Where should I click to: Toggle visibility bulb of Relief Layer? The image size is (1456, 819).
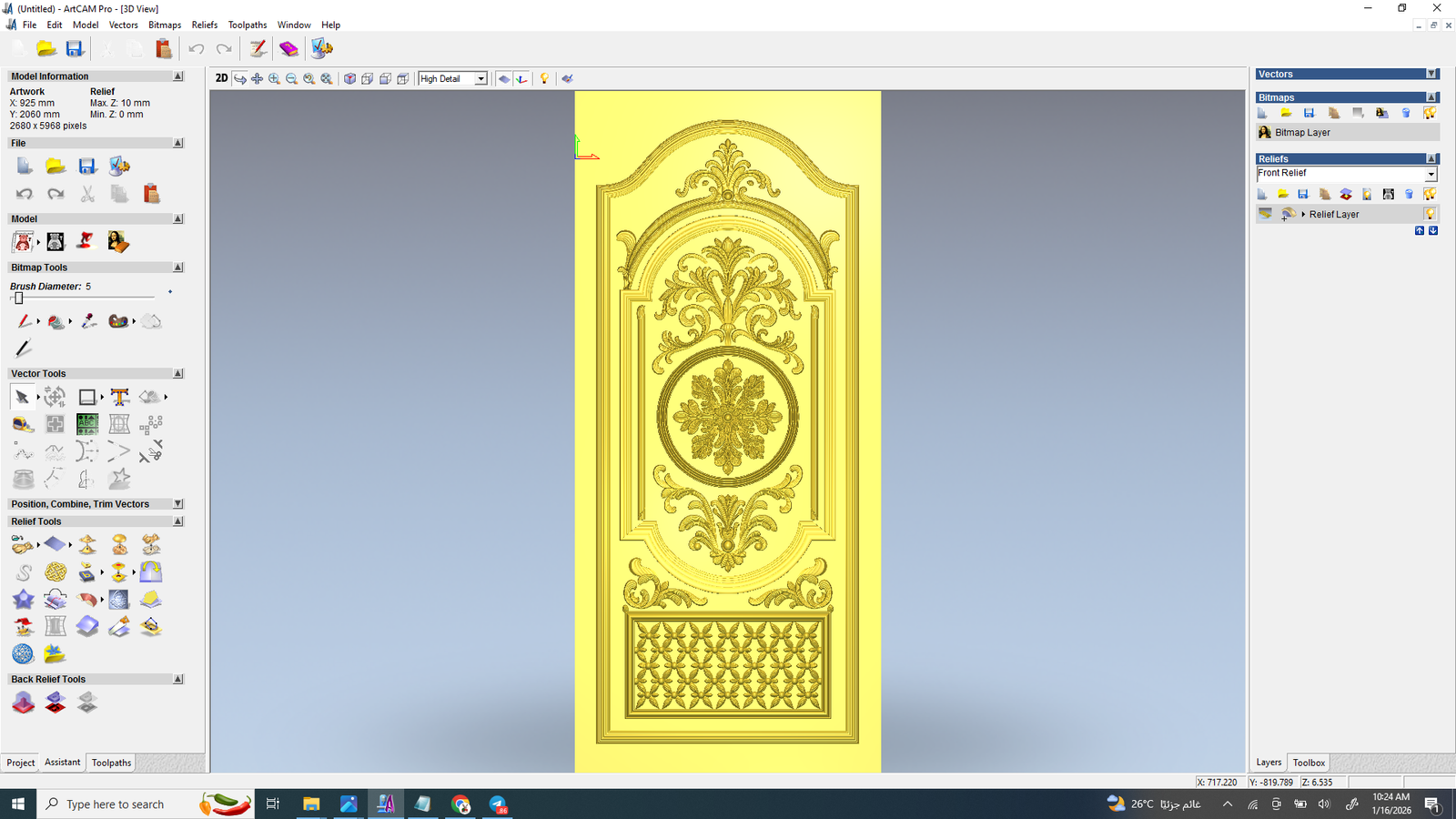pyautogui.click(x=1430, y=214)
